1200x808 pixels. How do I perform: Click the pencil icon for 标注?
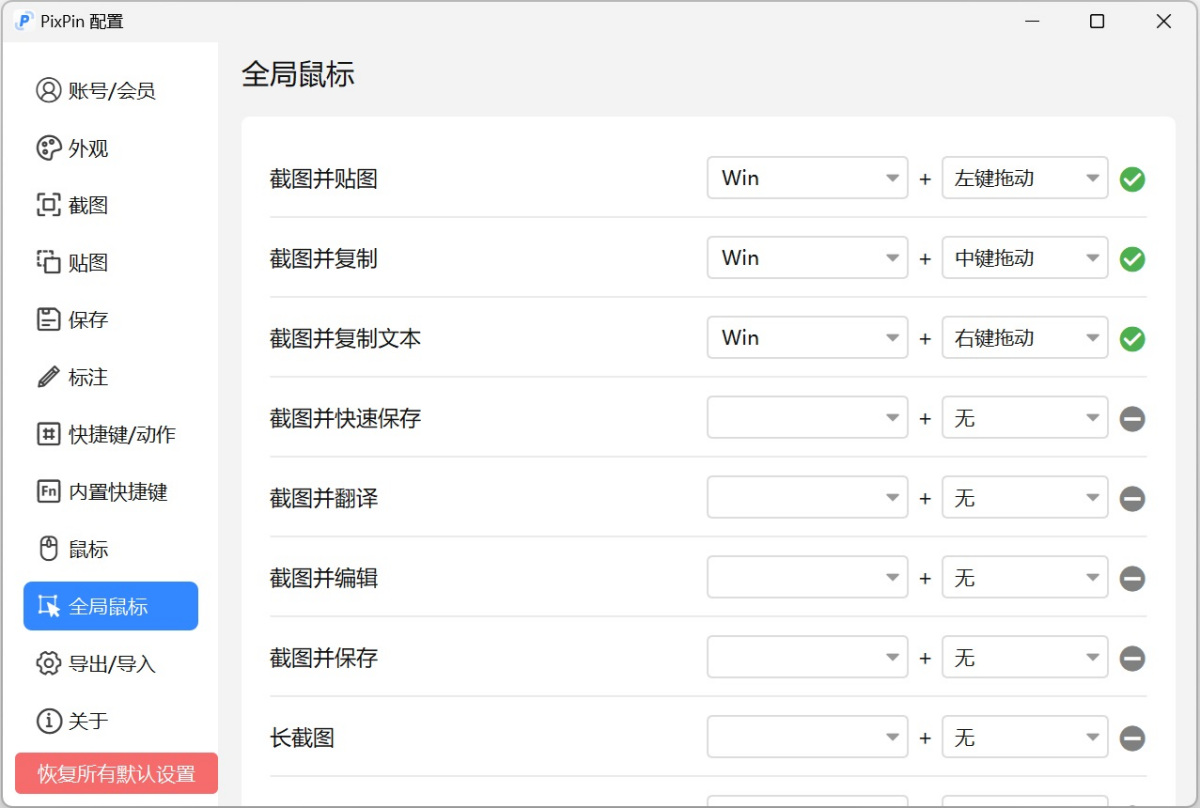pos(48,377)
